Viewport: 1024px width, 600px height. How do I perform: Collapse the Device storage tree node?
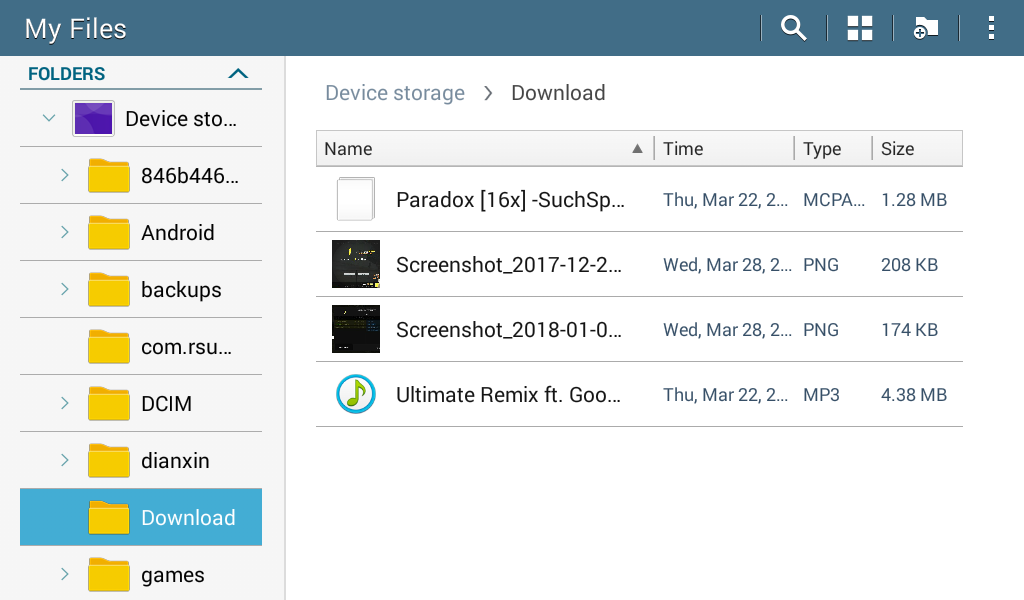tap(49, 118)
